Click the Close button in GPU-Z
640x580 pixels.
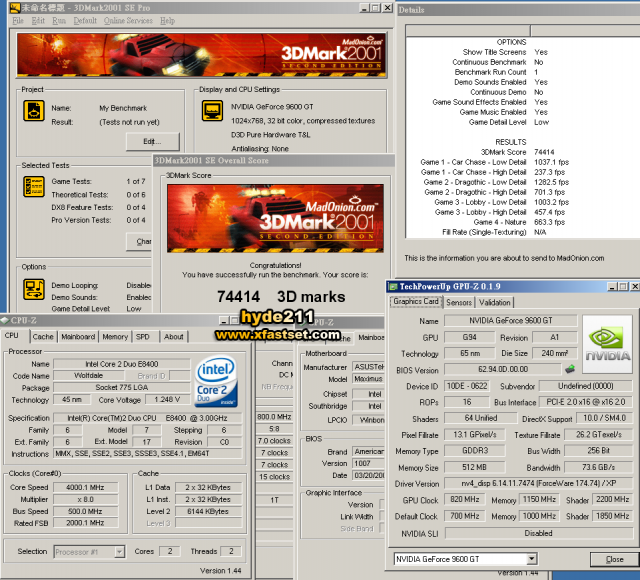coord(614,559)
